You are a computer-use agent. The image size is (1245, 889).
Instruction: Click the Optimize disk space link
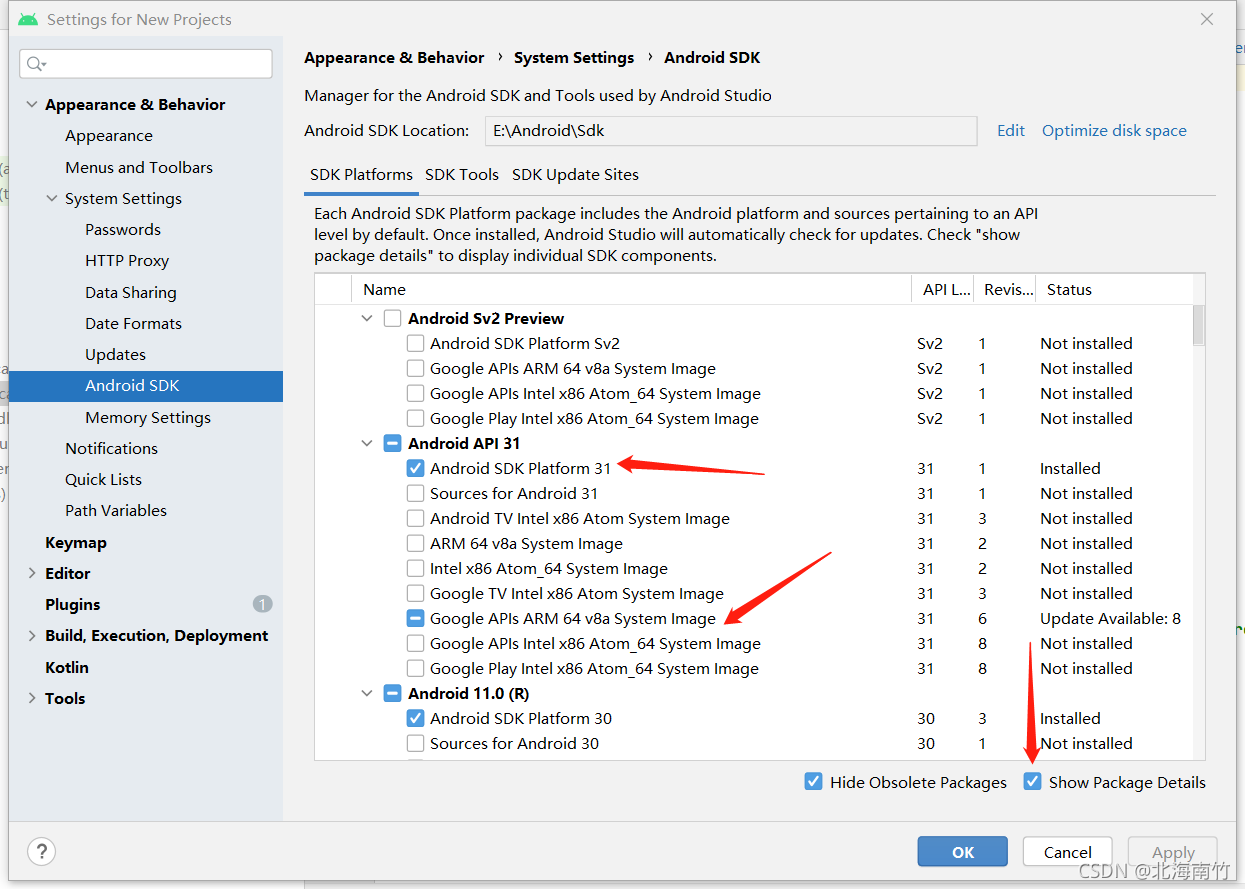point(1114,130)
